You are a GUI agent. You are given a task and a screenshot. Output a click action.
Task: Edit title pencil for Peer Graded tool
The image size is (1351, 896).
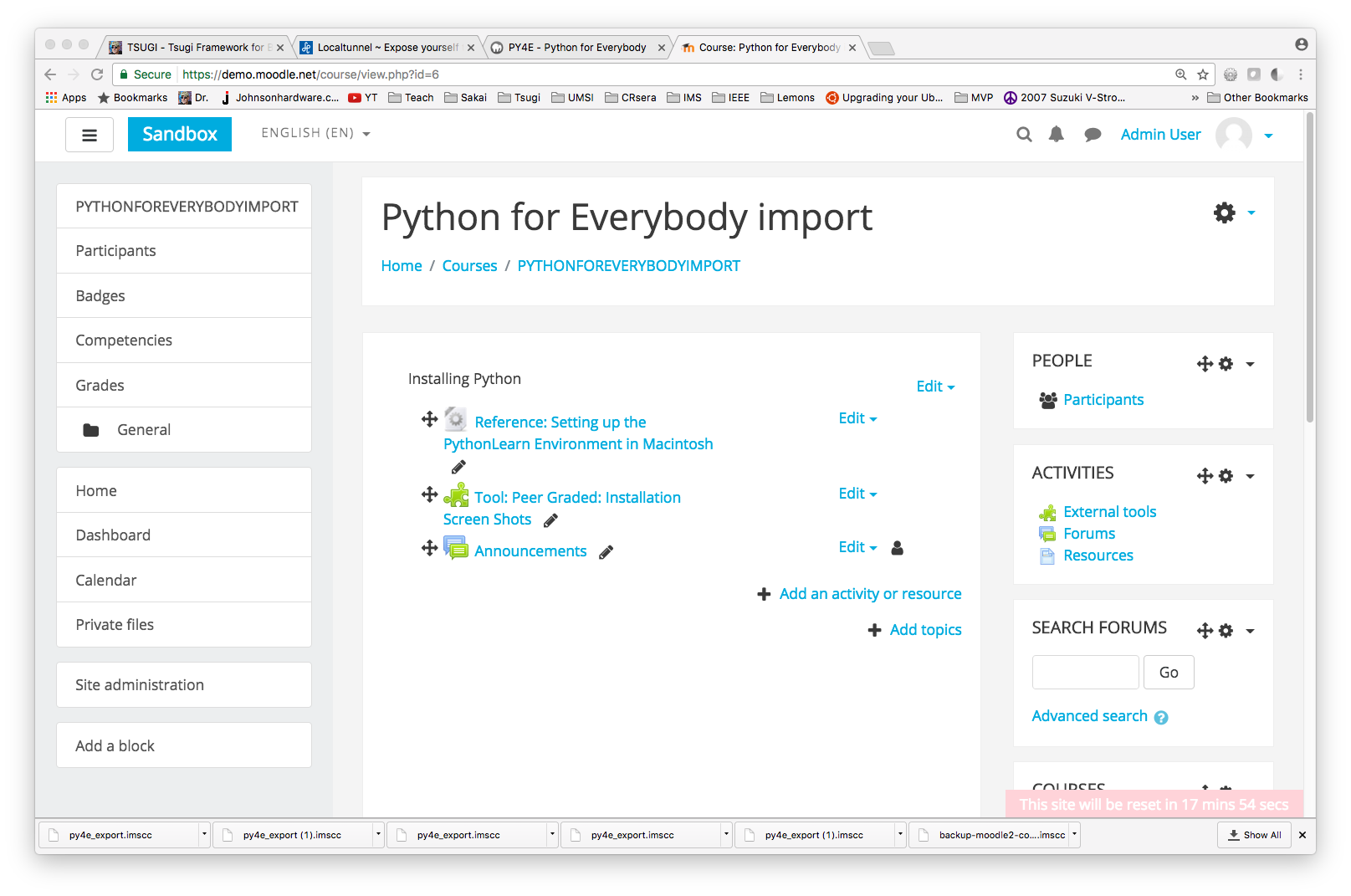[x=550, y=520]
